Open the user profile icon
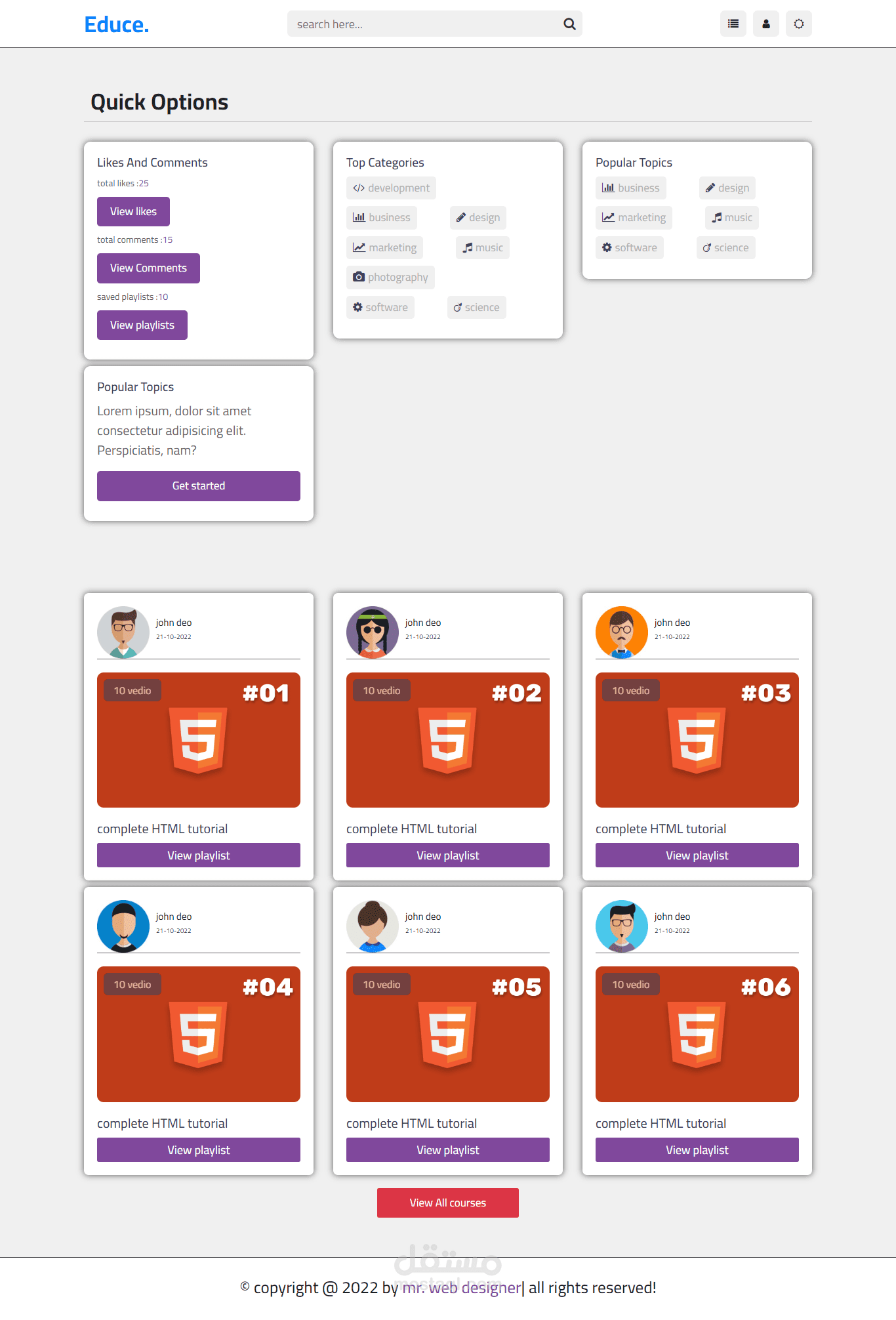 tap(766, 24)
